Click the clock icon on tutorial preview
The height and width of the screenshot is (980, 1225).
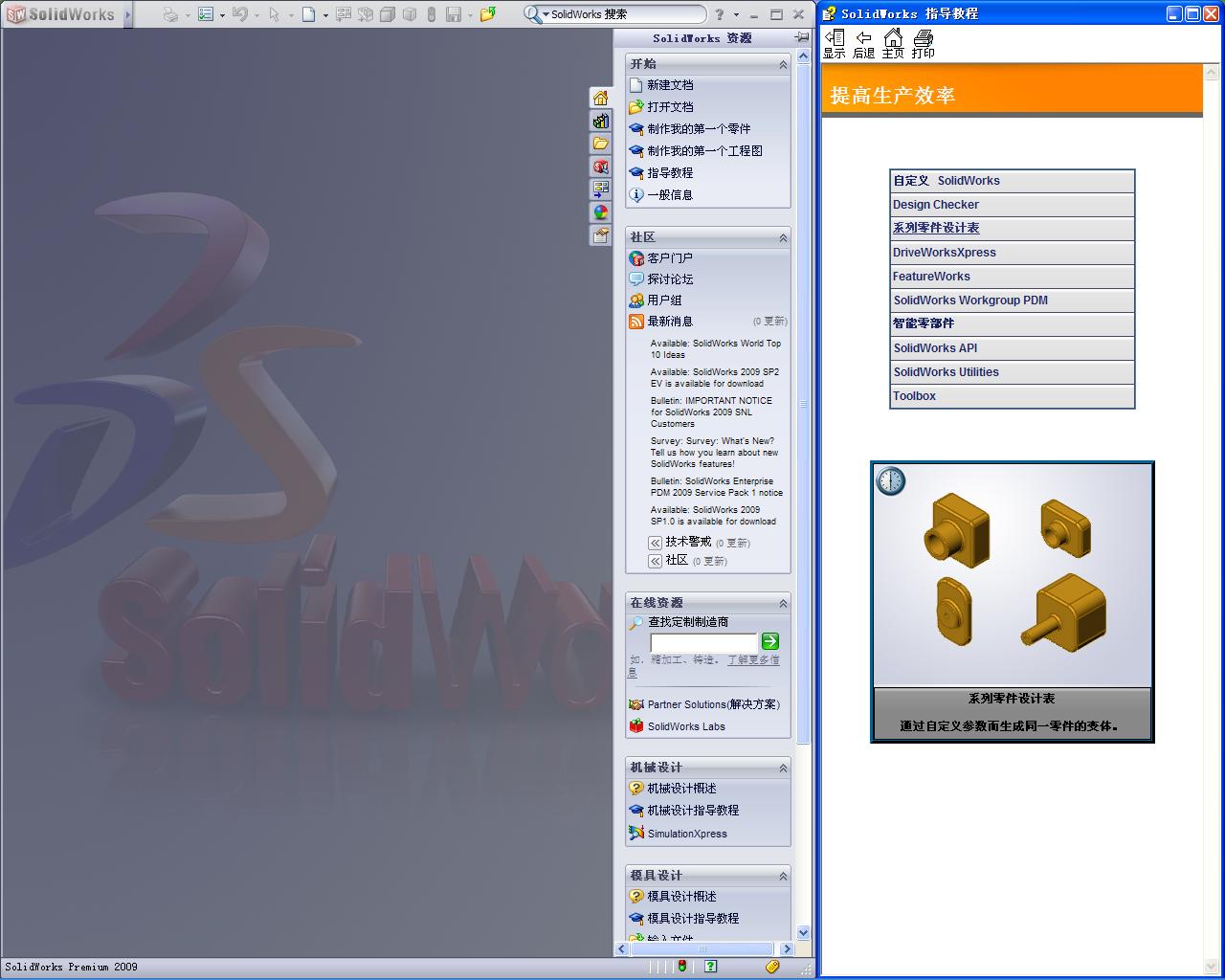tap(891, 481)
